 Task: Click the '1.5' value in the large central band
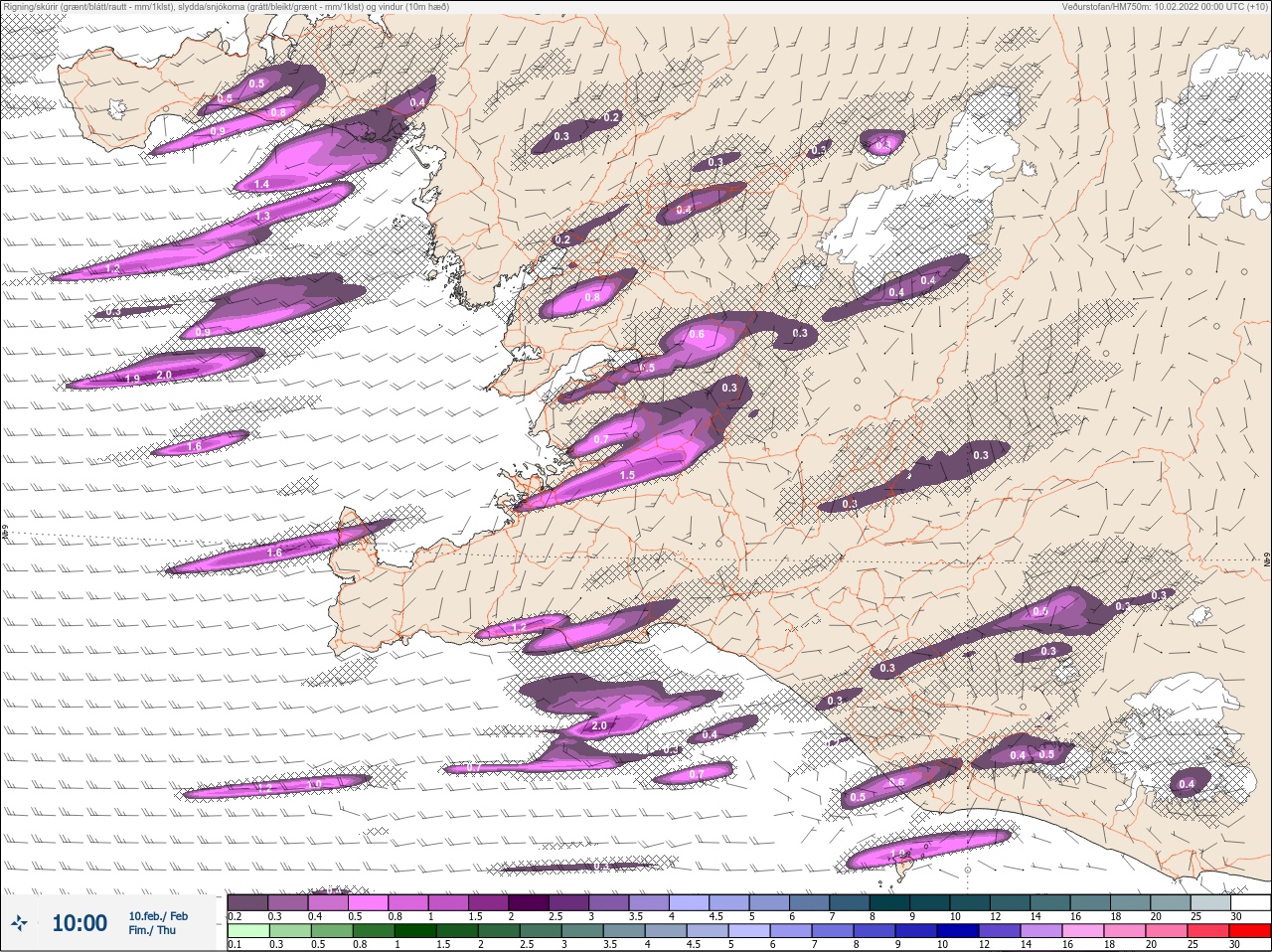(627, 476)
